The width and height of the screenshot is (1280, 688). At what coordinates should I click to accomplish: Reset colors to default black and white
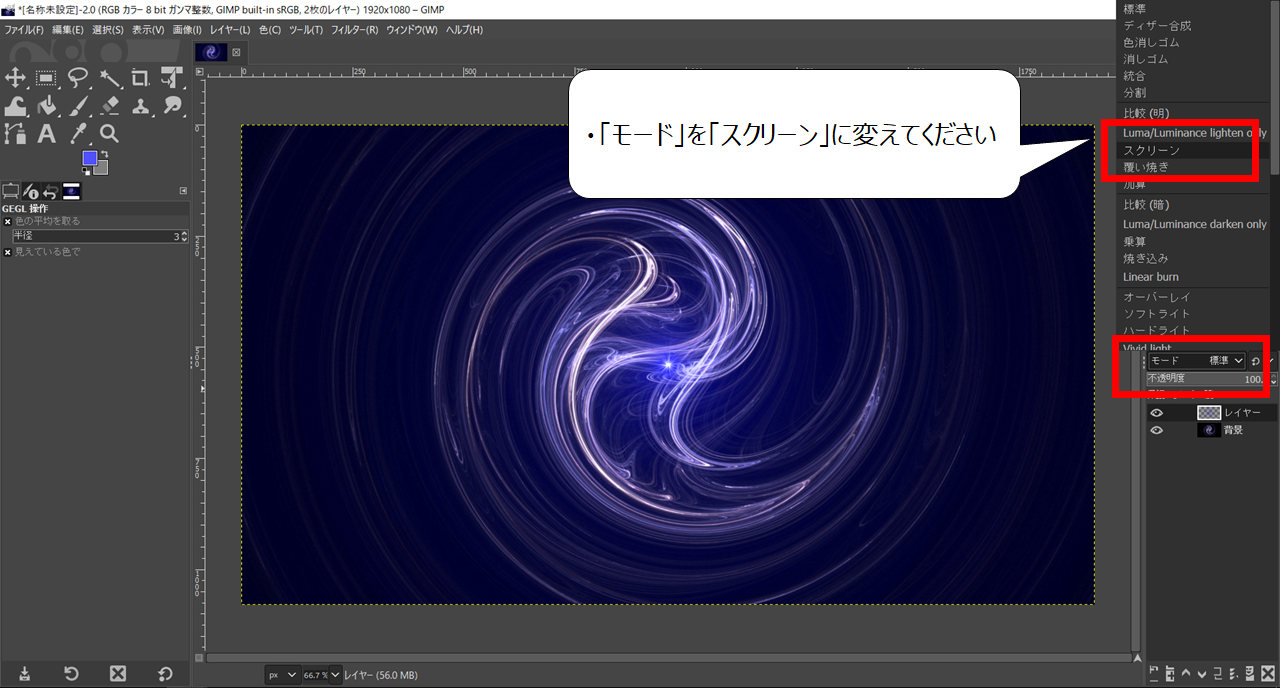pyautogui.click(x=86, y=171)
